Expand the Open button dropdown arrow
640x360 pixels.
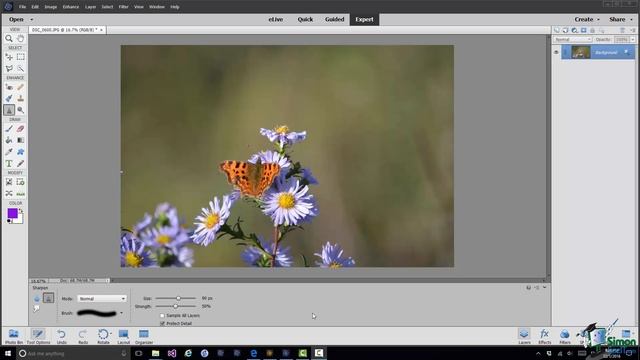(x=31, y=19)
